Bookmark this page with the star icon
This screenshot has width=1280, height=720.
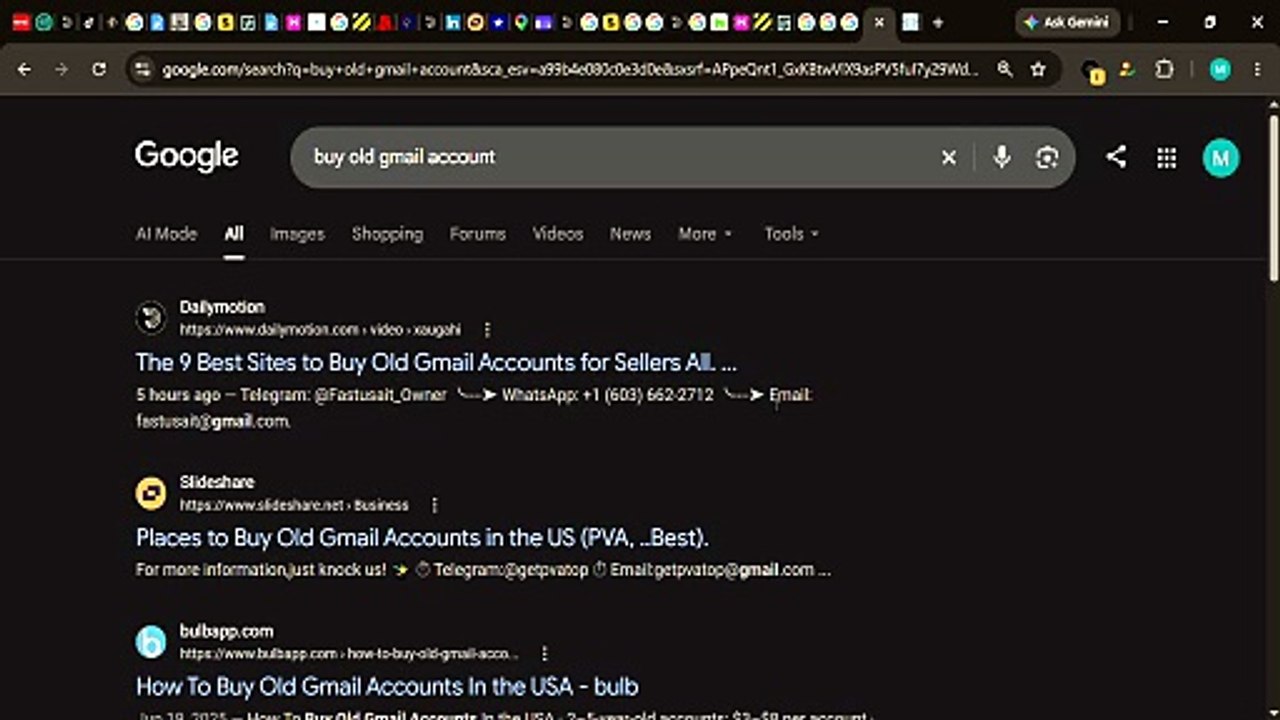(1038, 69)
